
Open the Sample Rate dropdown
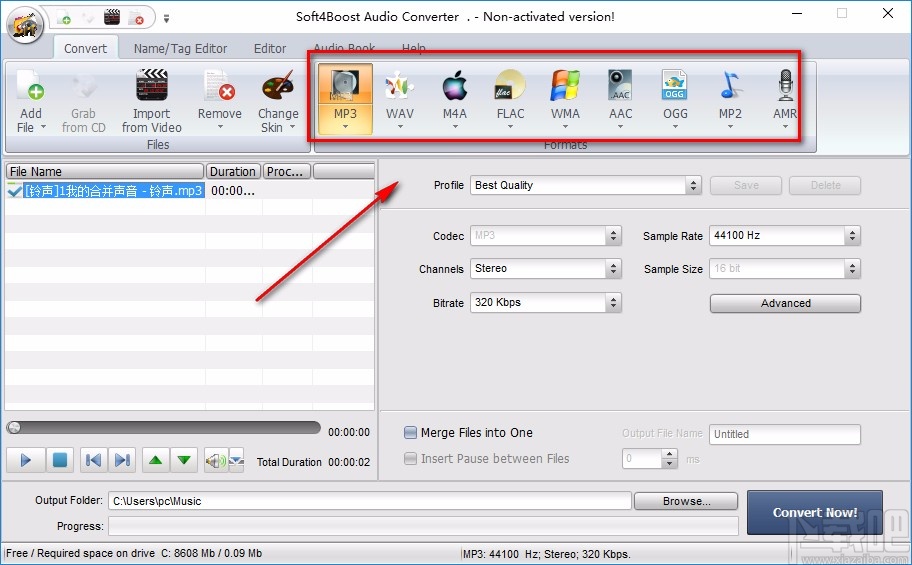click(852, 236)
